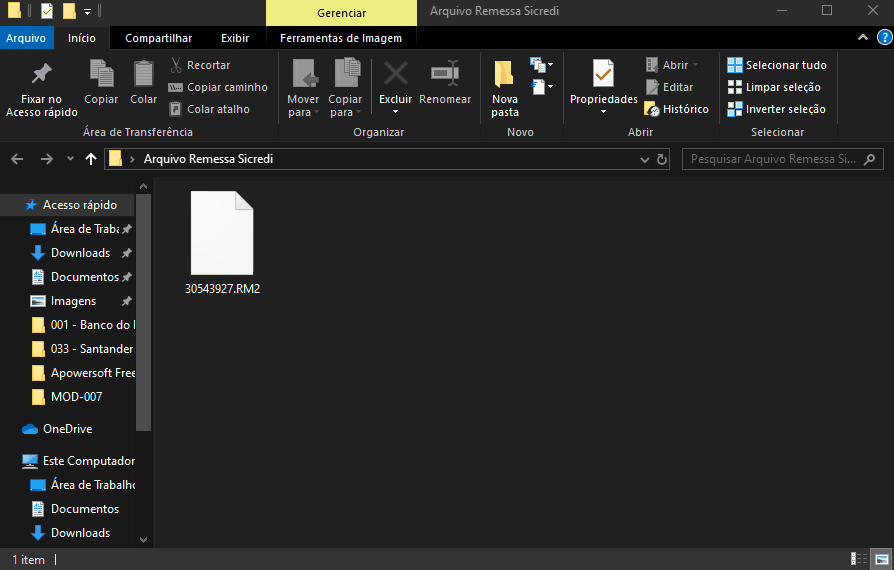Open the Propriedades dropdown arrow

tap(603, 112)
